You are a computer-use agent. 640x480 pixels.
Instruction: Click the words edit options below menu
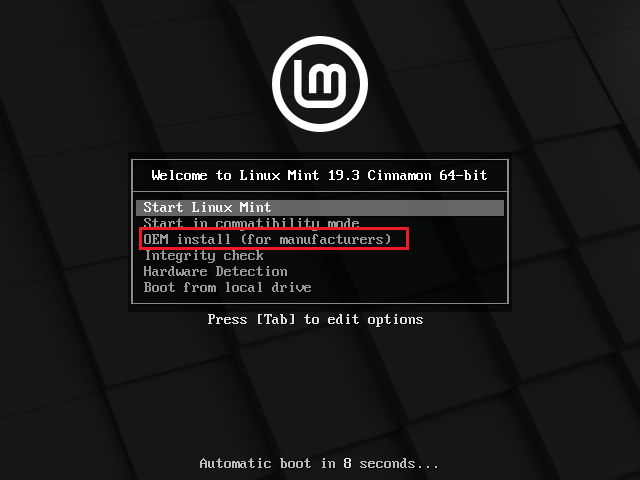click(x=375, y=319)
